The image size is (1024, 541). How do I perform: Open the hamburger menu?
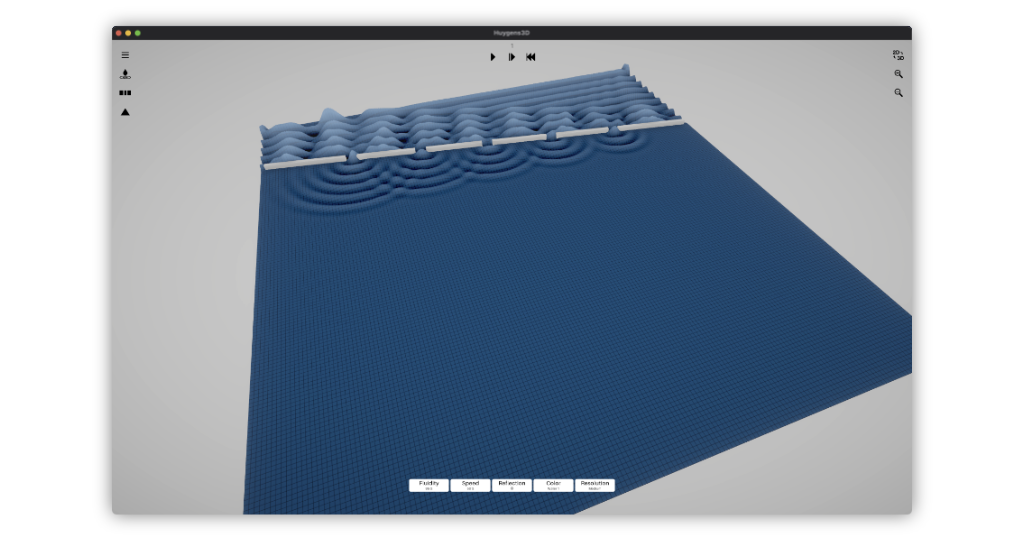(125, 55)
